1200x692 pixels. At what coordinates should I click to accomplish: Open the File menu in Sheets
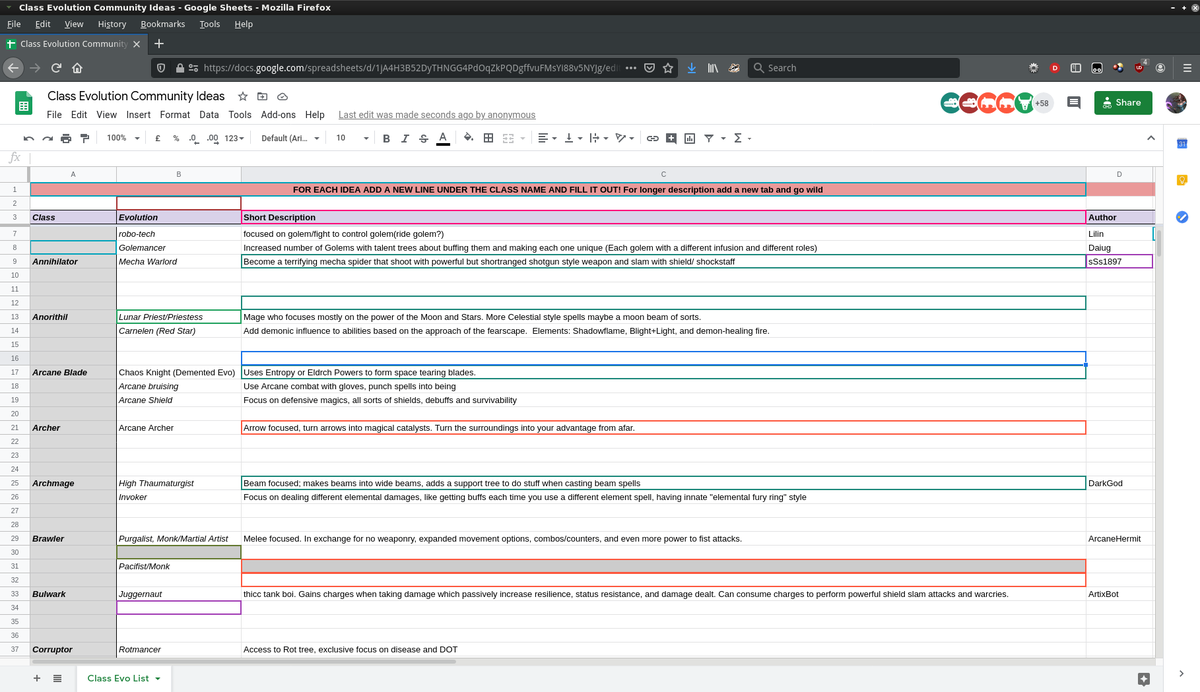point(55,115)
